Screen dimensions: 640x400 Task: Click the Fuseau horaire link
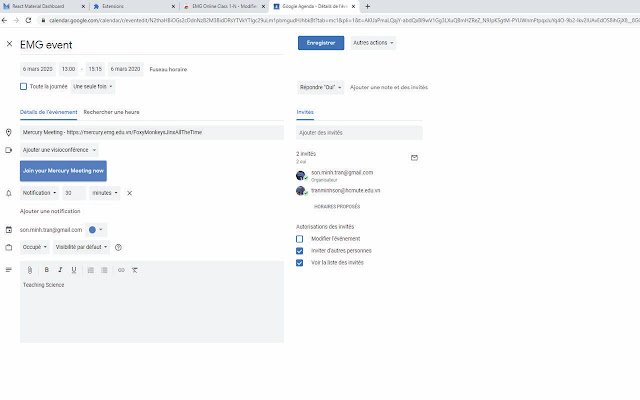[168, 69]
